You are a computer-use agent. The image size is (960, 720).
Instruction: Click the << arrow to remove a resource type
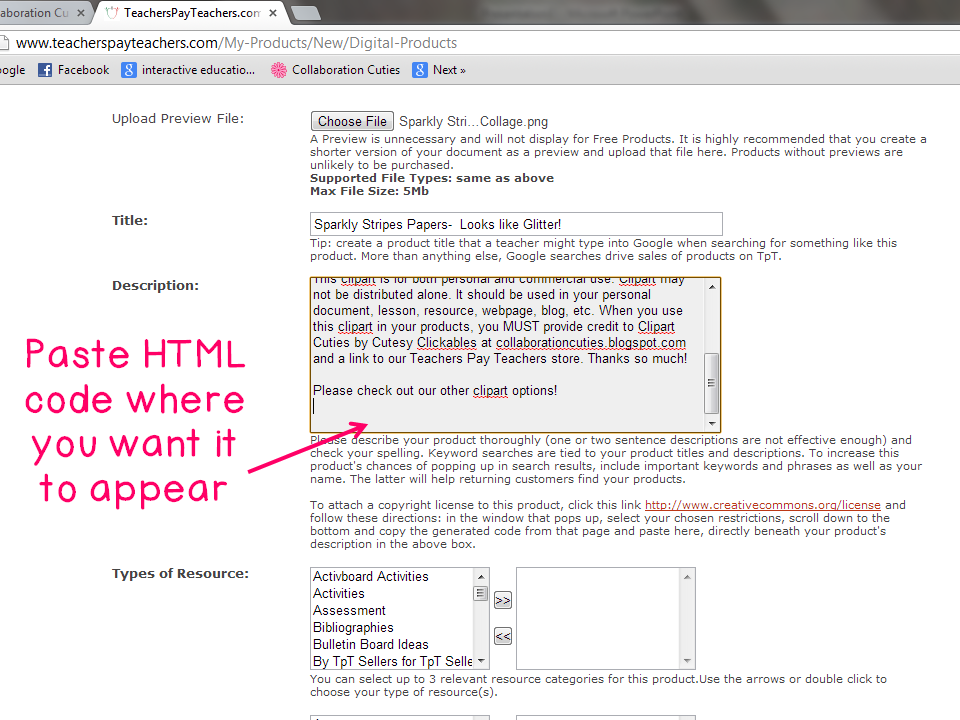click(502, 636)
